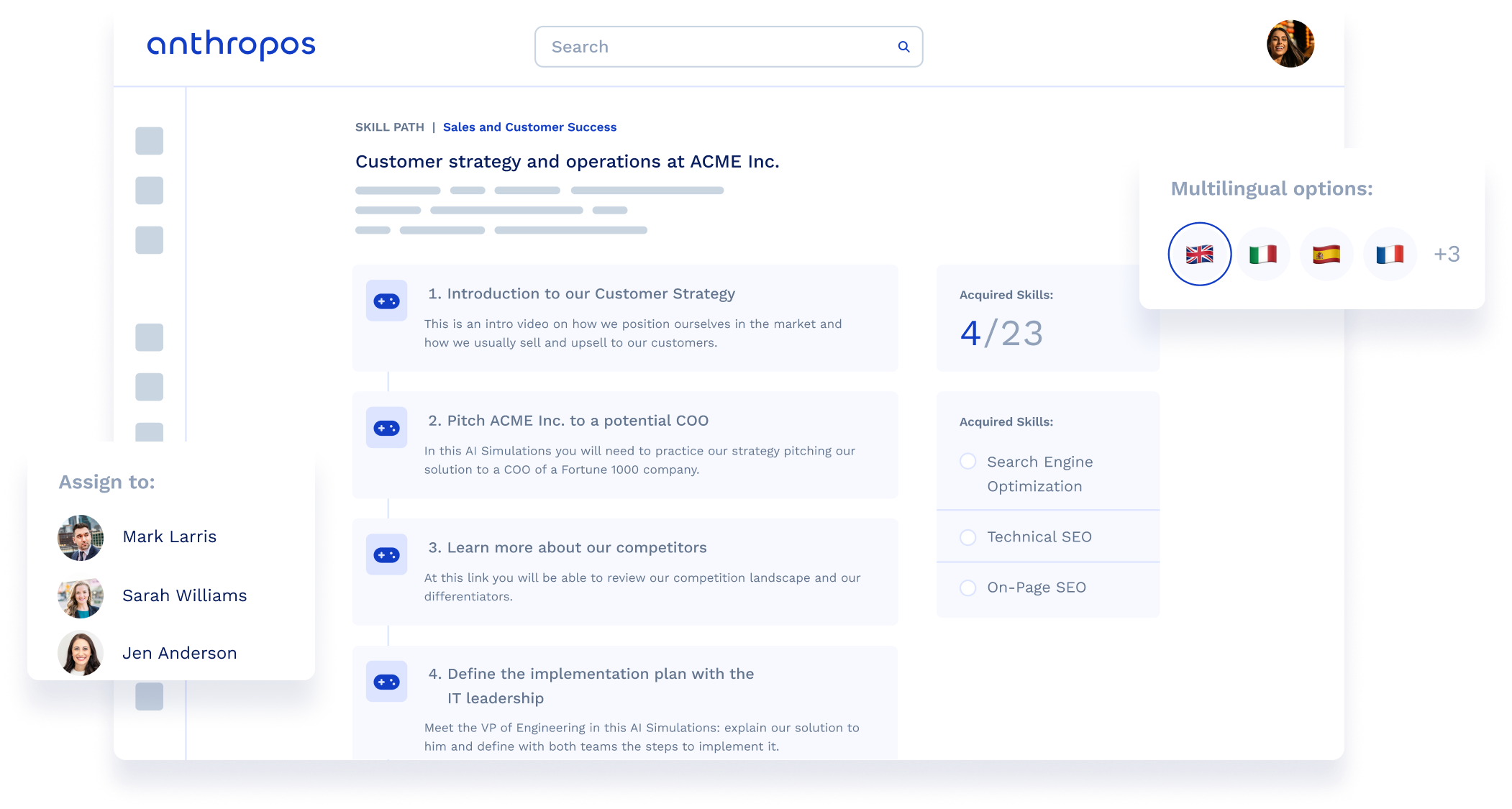Select Search Engine Optimization skill radio

tap(968, 462)
